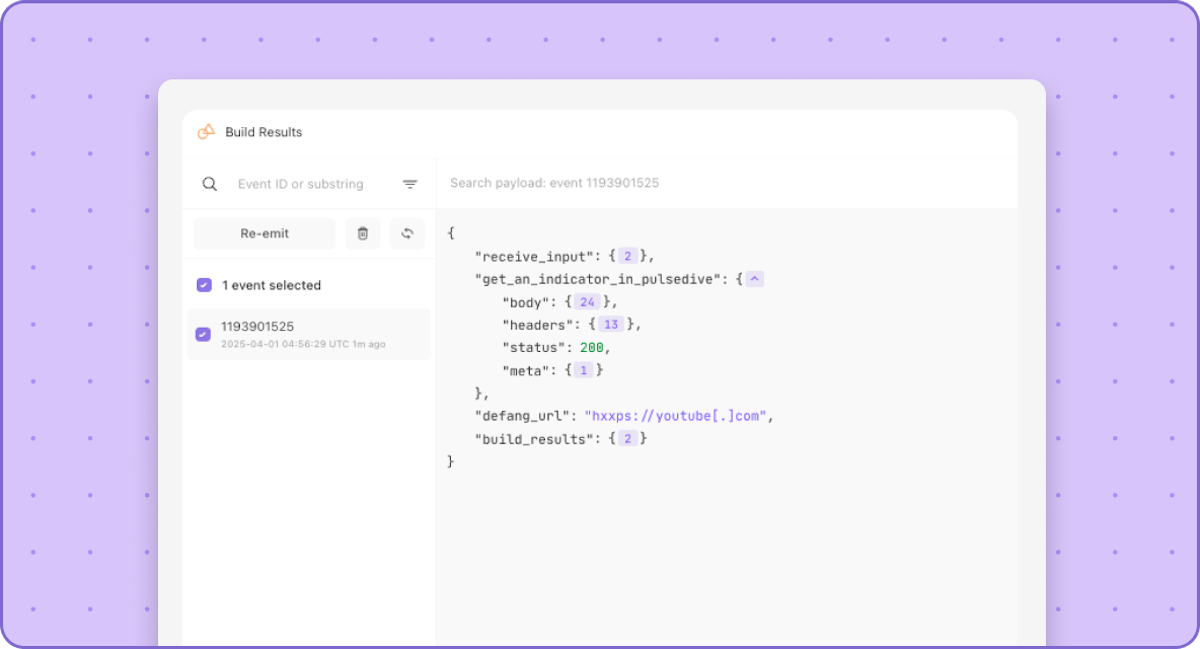Click the status value 200

[593, 347]
